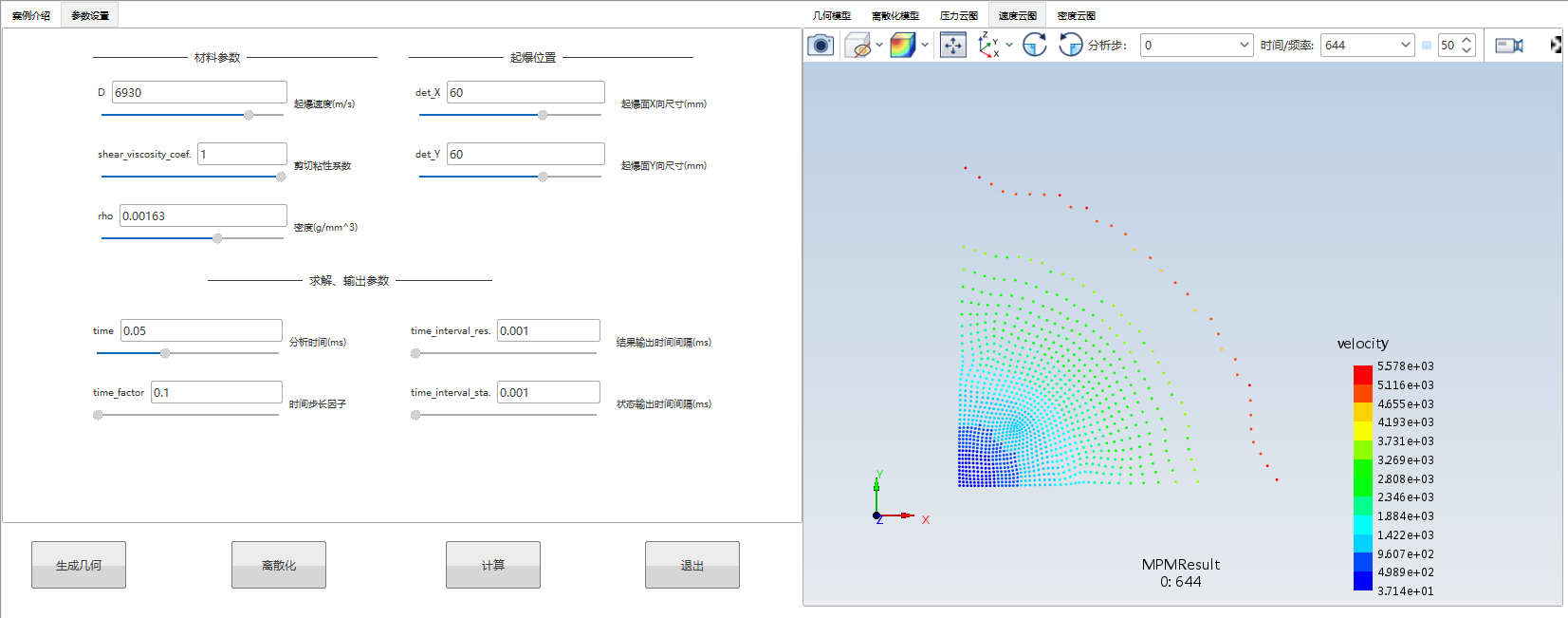
Task: Open the 分析步 combo box
Action: click(x=1196, y=45)
